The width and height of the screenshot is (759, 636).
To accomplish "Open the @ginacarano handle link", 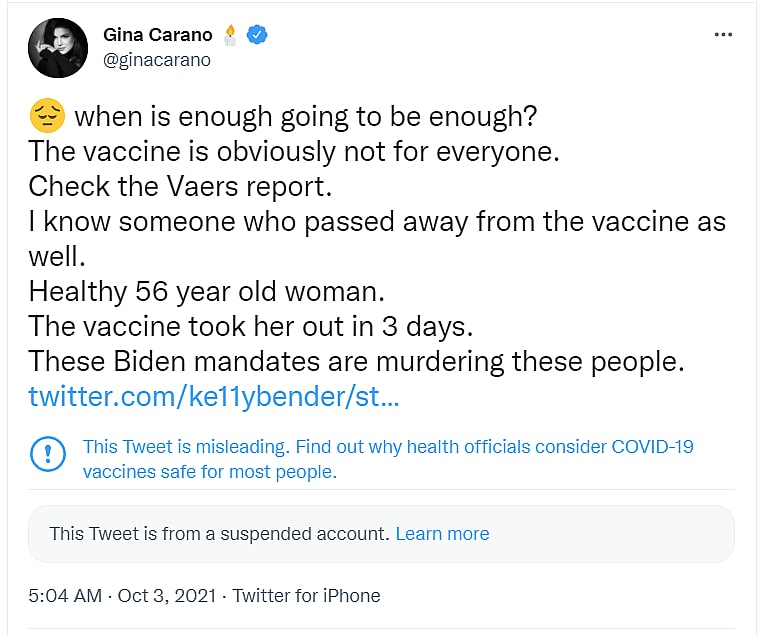I will [157, 59].
